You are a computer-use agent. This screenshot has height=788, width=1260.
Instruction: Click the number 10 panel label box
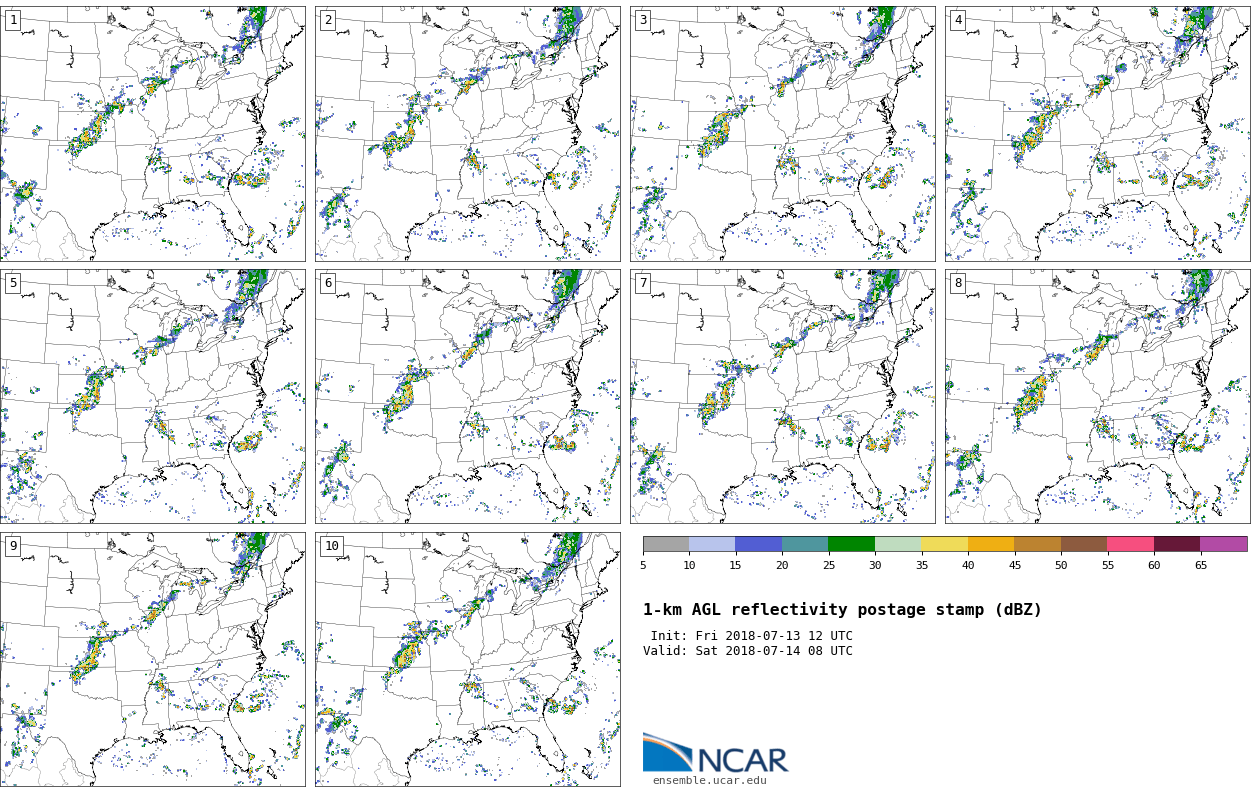(332, 546)
